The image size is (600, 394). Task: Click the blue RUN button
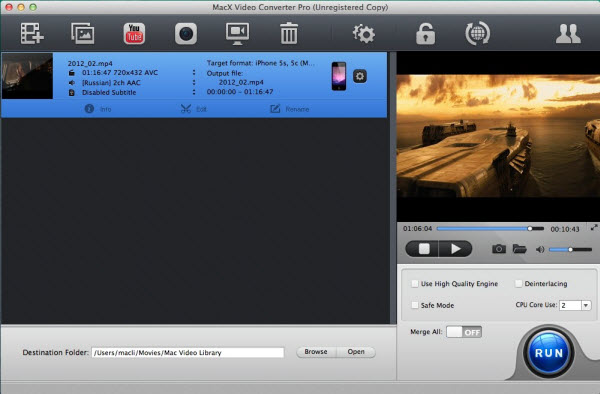pyautogui.click(x=549, y=353)
